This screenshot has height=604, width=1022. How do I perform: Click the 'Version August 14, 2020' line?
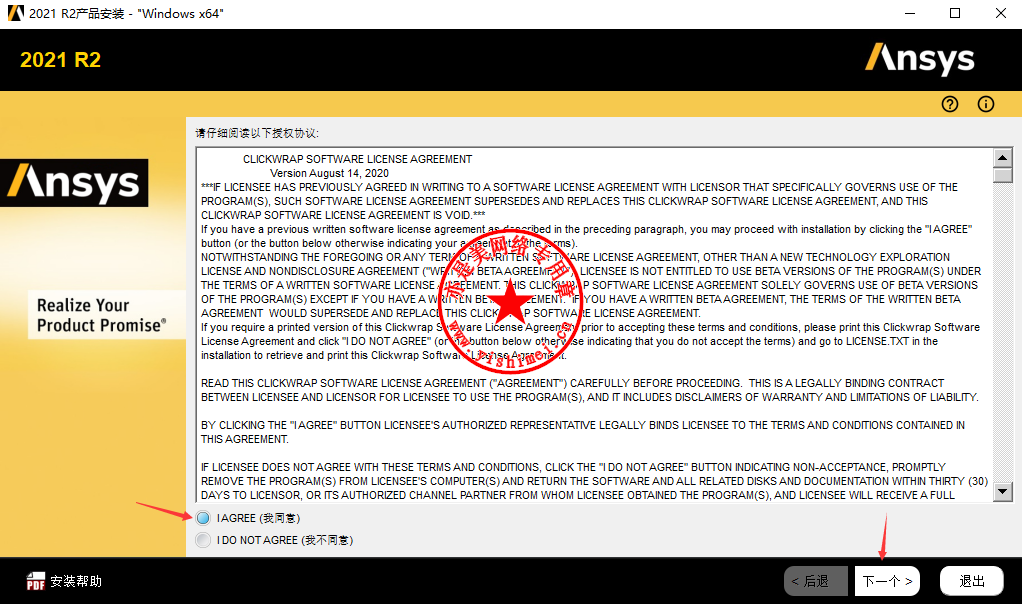(329, 173)
